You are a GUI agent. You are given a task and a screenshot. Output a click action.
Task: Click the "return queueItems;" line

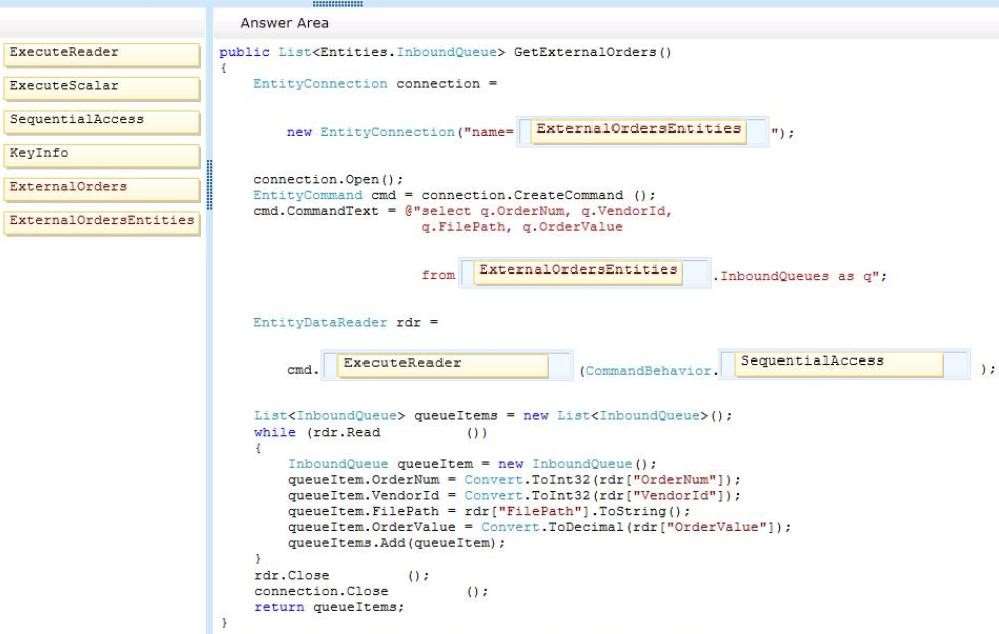[329, 607]
